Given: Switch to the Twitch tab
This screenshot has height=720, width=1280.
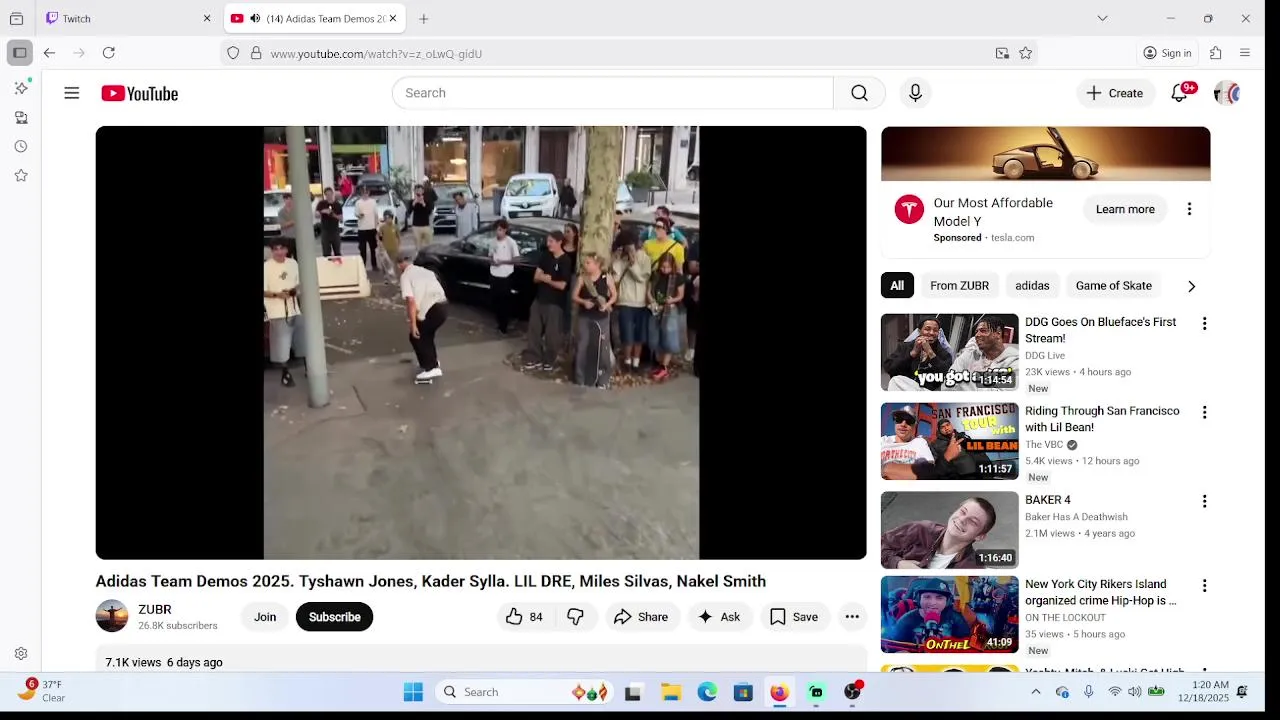Looking at the screenshot, I should point(128,18).
